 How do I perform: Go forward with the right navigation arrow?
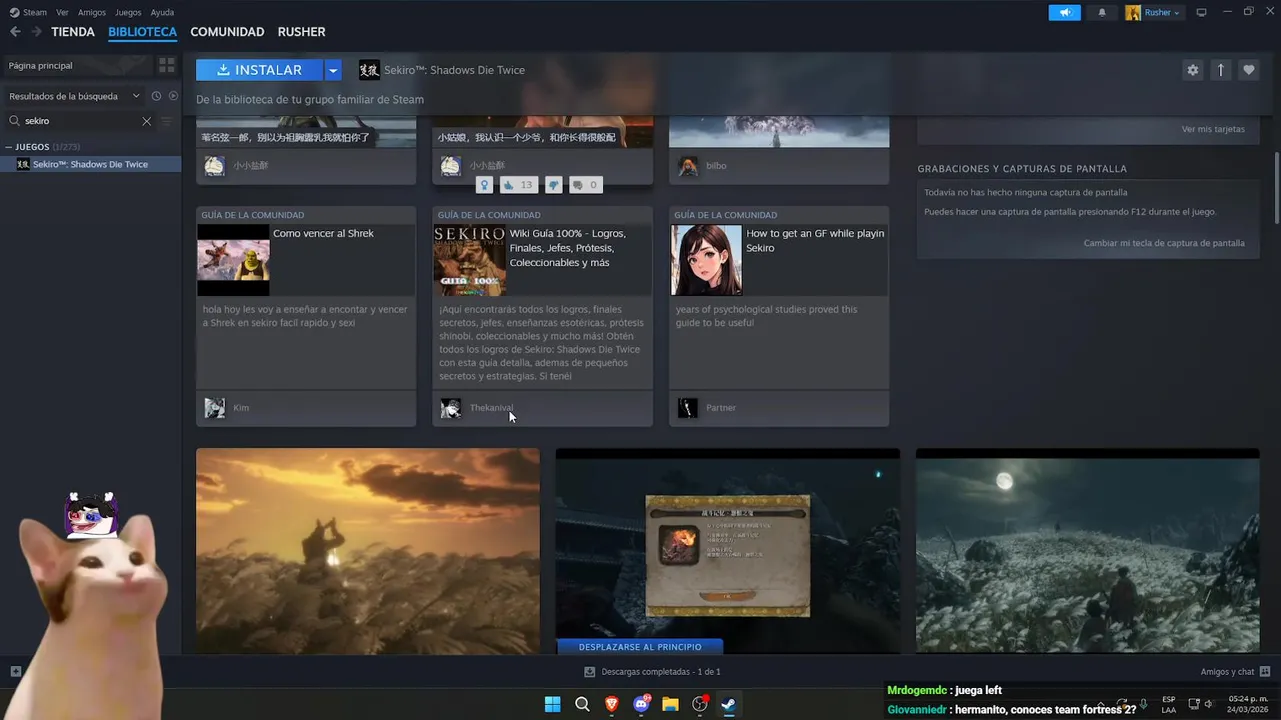pos(37,32)
